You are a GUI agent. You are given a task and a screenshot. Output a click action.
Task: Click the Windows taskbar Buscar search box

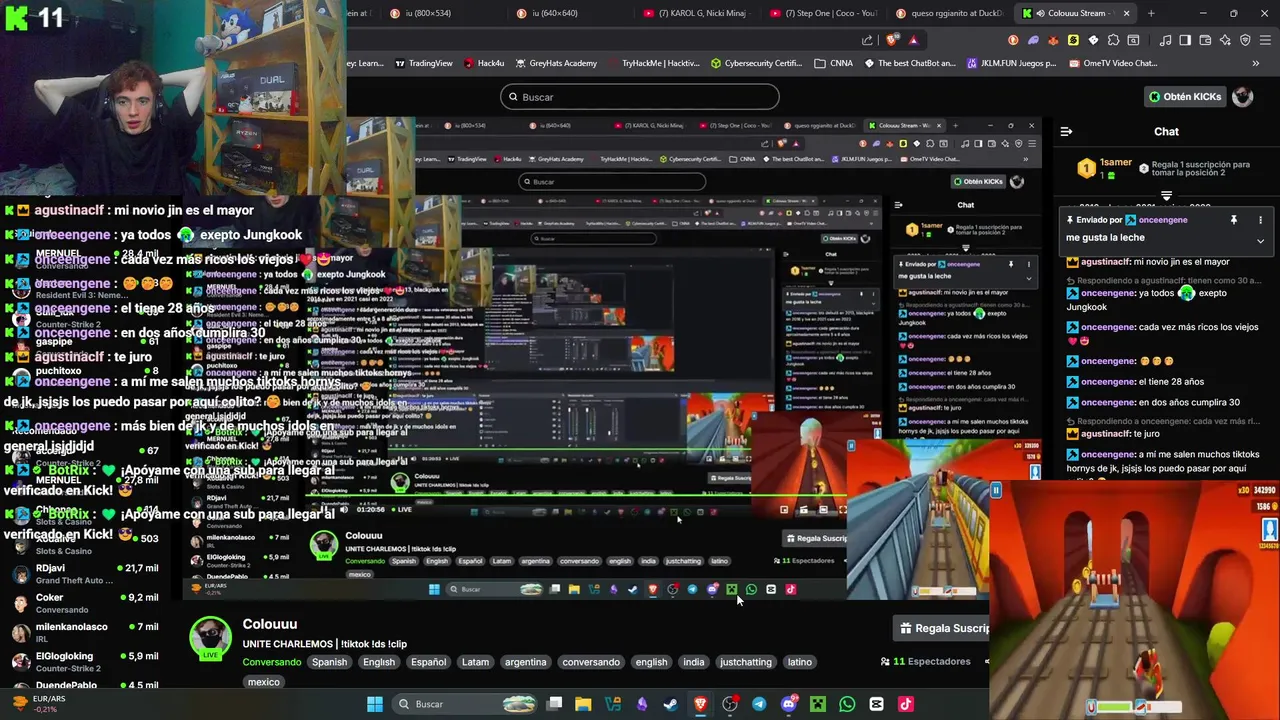tap(463, 704)
